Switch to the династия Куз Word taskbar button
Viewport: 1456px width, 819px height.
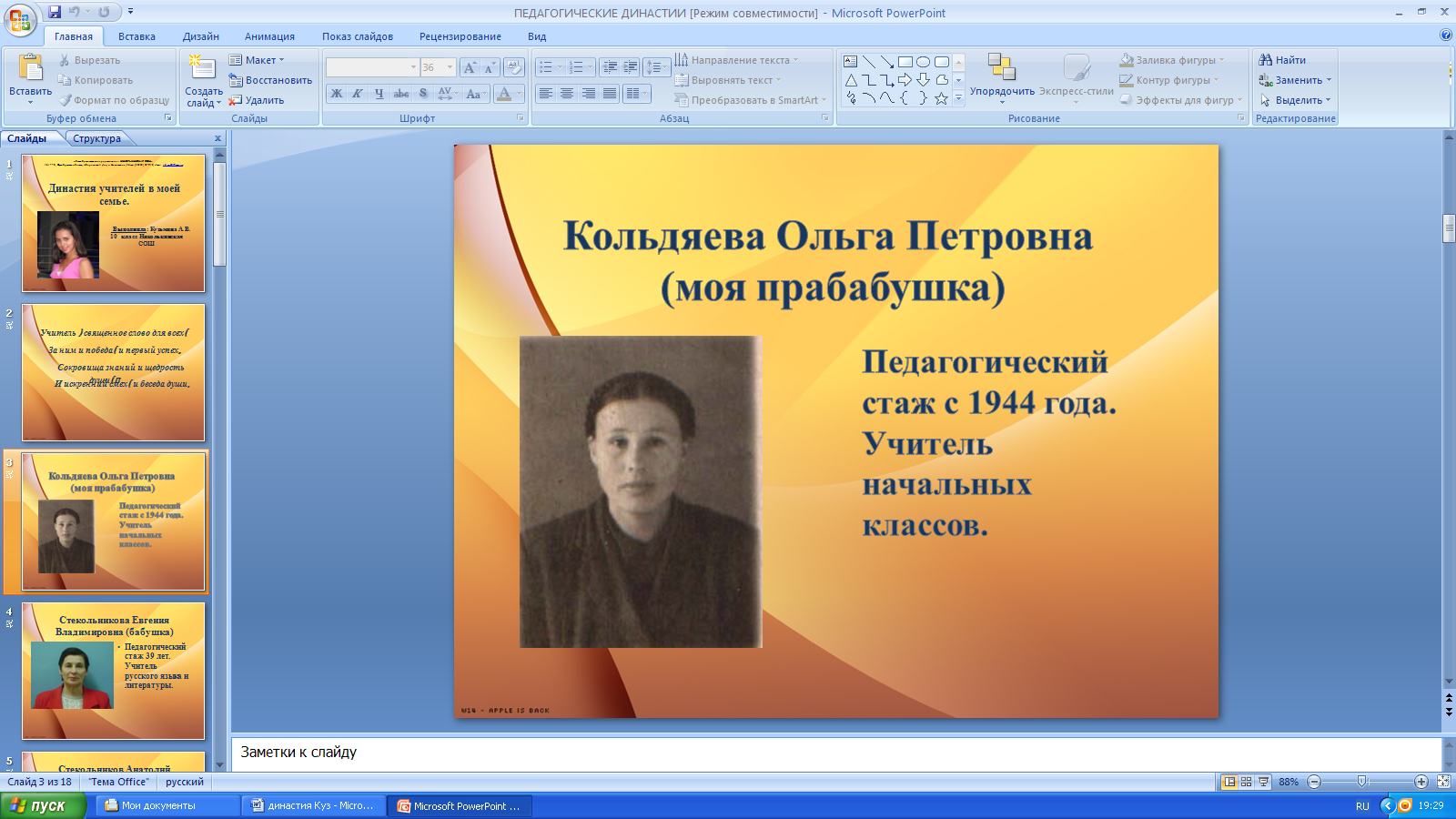click(315, 805)
